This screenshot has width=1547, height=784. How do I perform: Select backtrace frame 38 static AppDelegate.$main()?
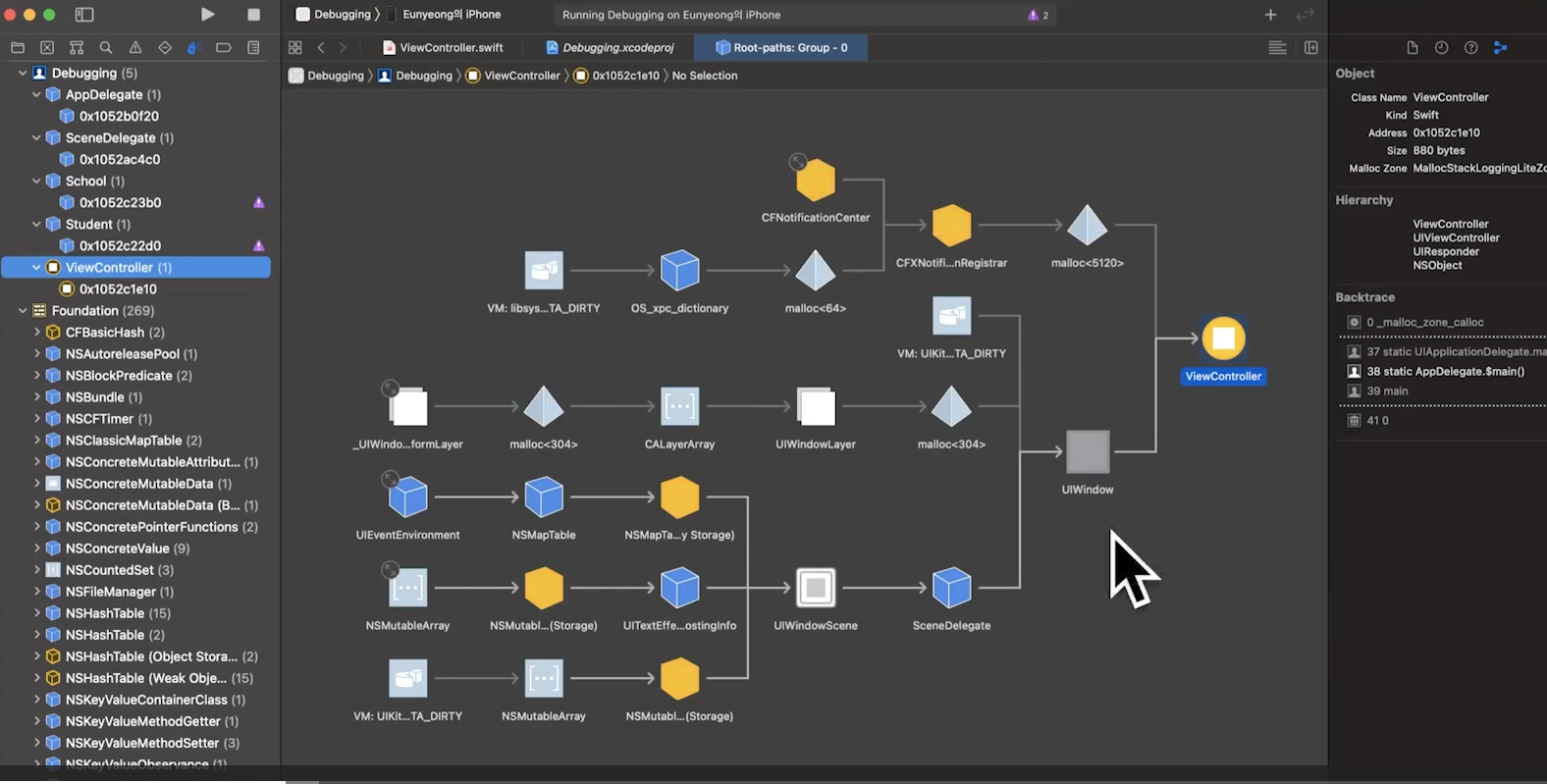tap(1445, 371)
